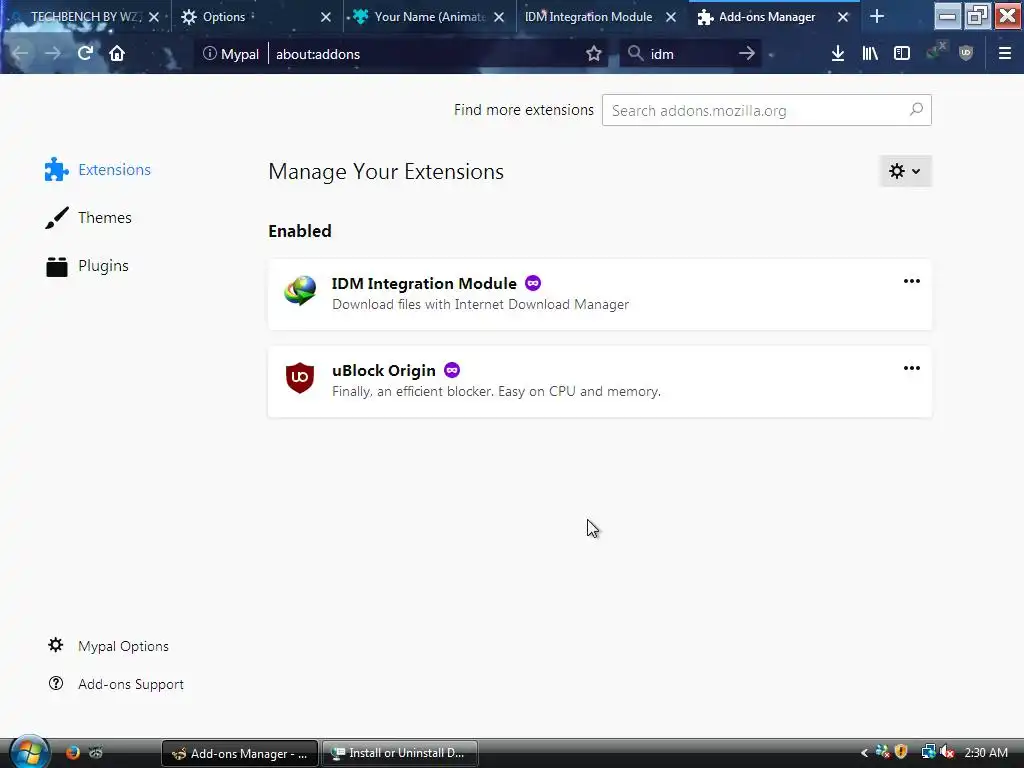Viewport: 1024px width, 768px height.
Task: Click the magnifier in addons search field
Action: (x=916, y=110)
